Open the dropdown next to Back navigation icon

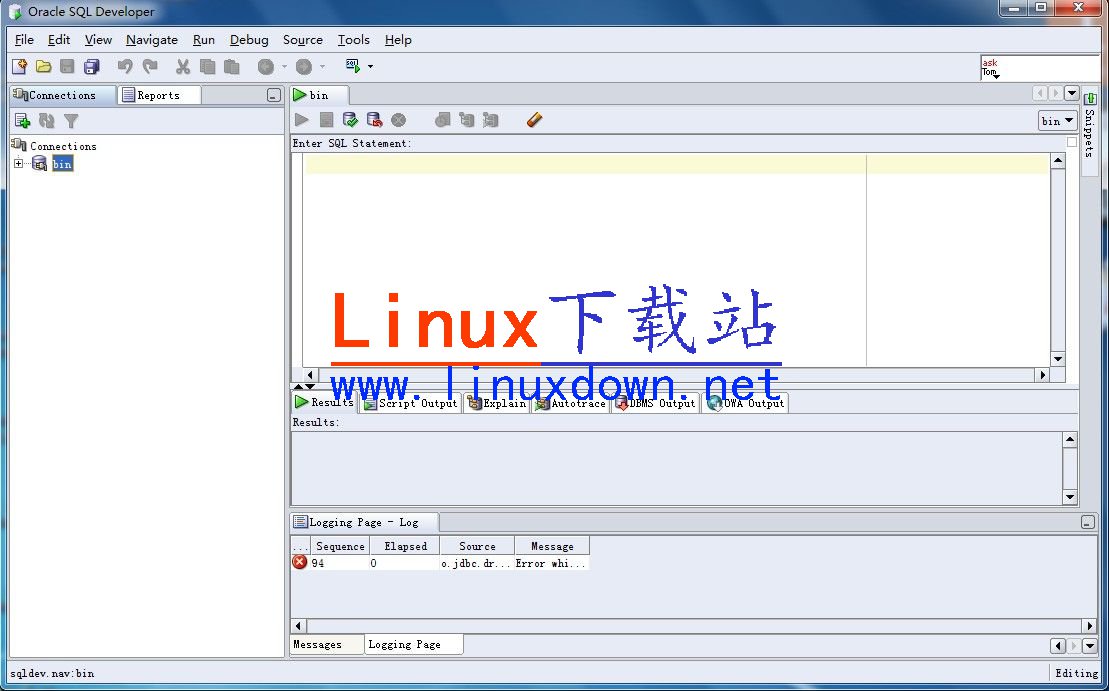pyautogui.click(x=284, y=66)
